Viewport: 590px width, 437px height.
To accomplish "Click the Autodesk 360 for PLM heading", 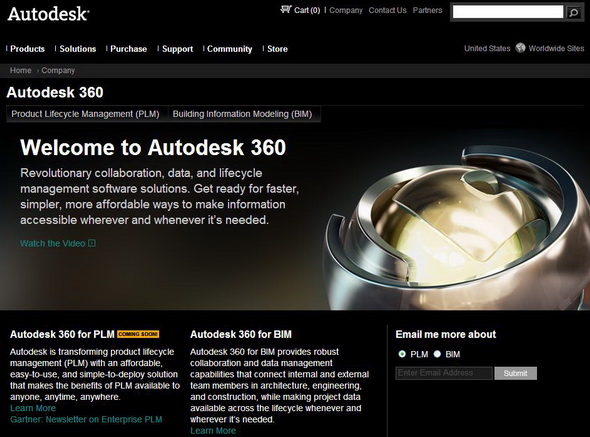I will click(x=62, y=334).
